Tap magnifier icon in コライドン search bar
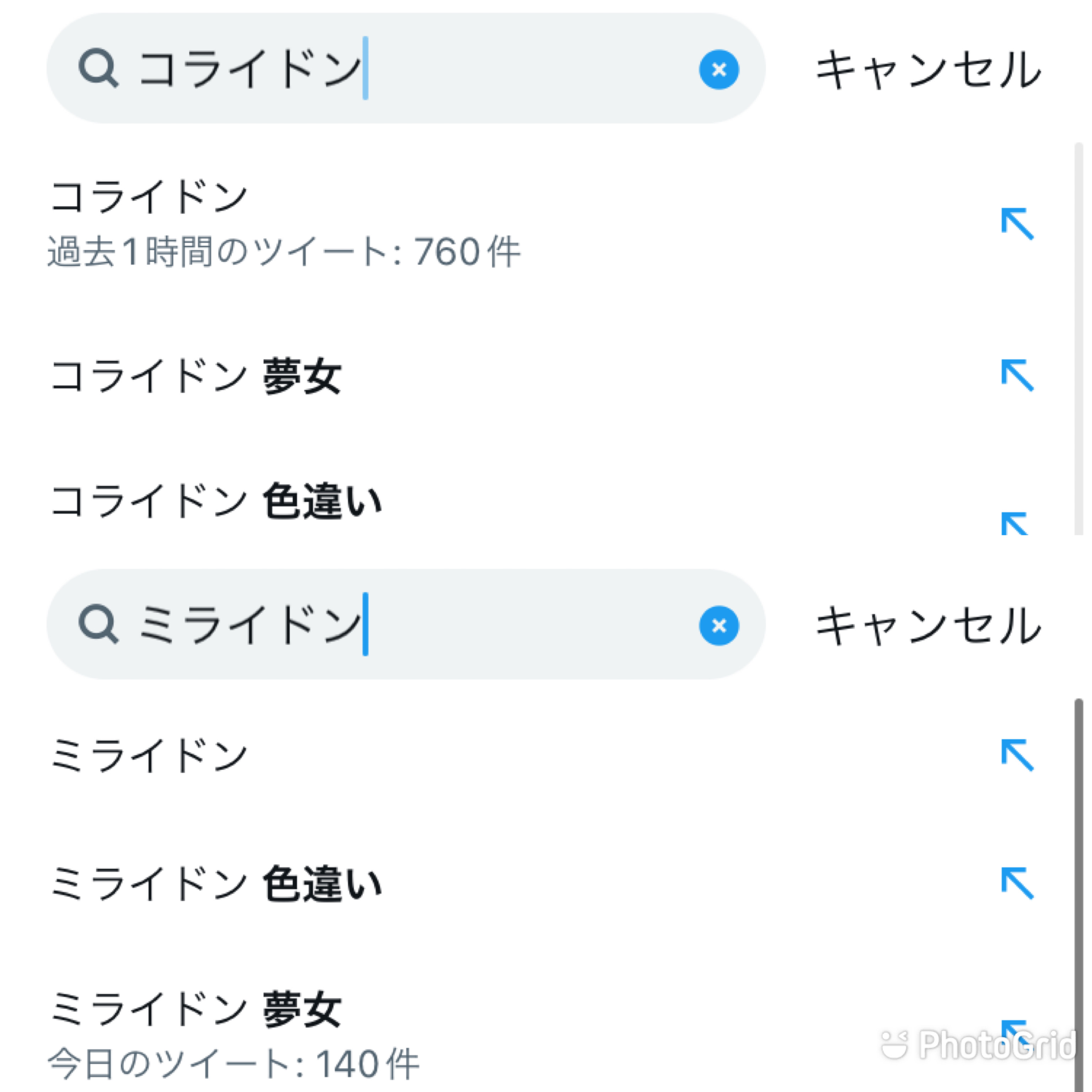1092x1092 pixels. [98, 68]
